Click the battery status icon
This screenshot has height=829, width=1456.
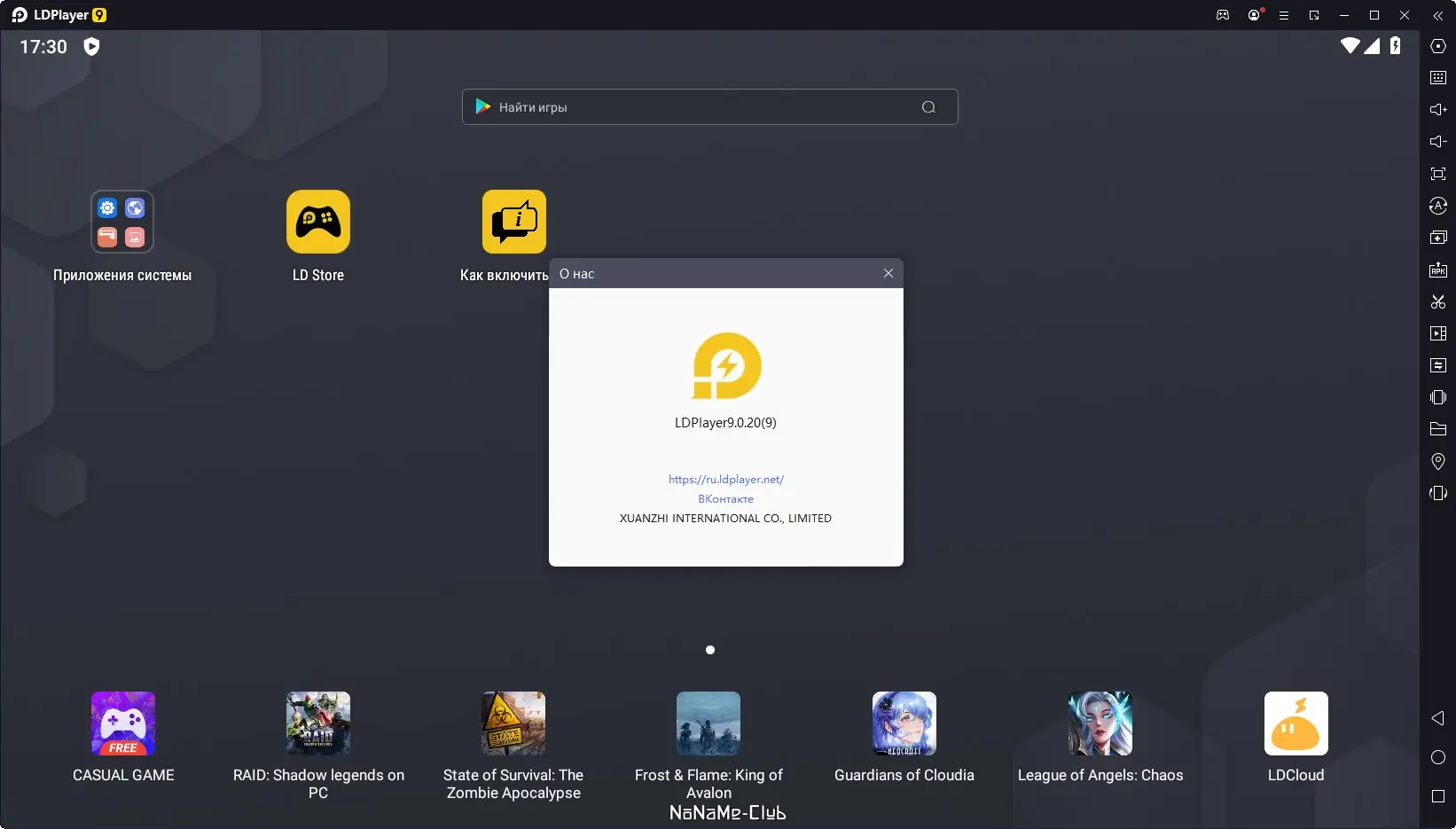1396,45
